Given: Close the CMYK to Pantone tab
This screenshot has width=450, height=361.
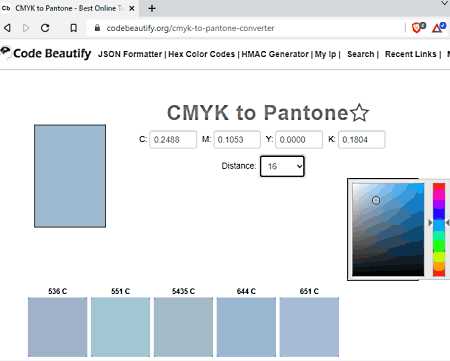Looking at the screenshot, I should [132, 8].
